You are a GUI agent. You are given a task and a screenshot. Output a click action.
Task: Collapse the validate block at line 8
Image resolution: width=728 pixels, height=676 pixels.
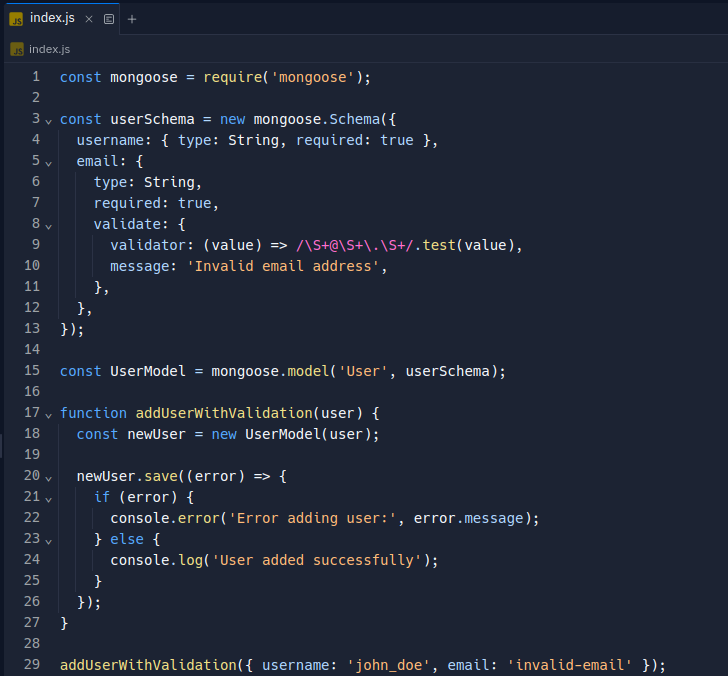[x=48, y=227]
